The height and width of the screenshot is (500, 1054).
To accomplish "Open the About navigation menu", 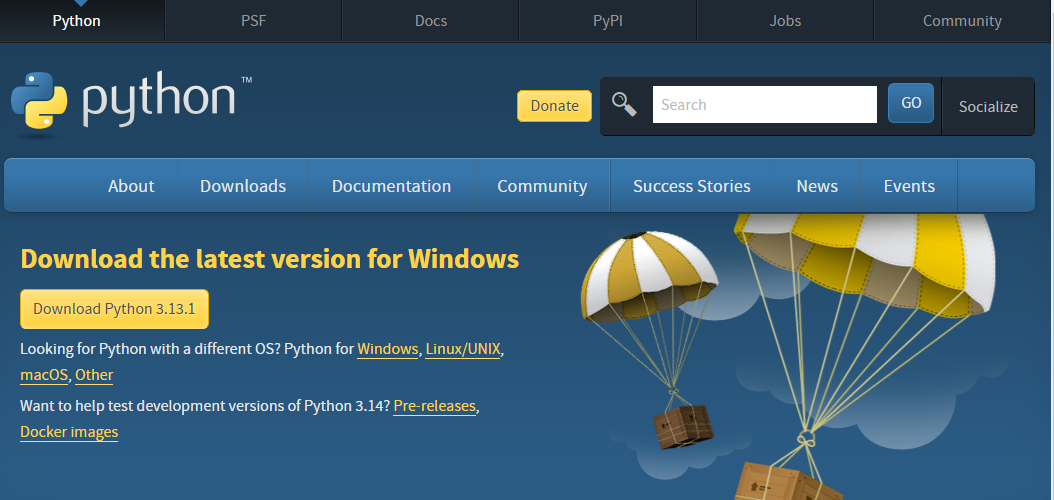I will 131,186.
